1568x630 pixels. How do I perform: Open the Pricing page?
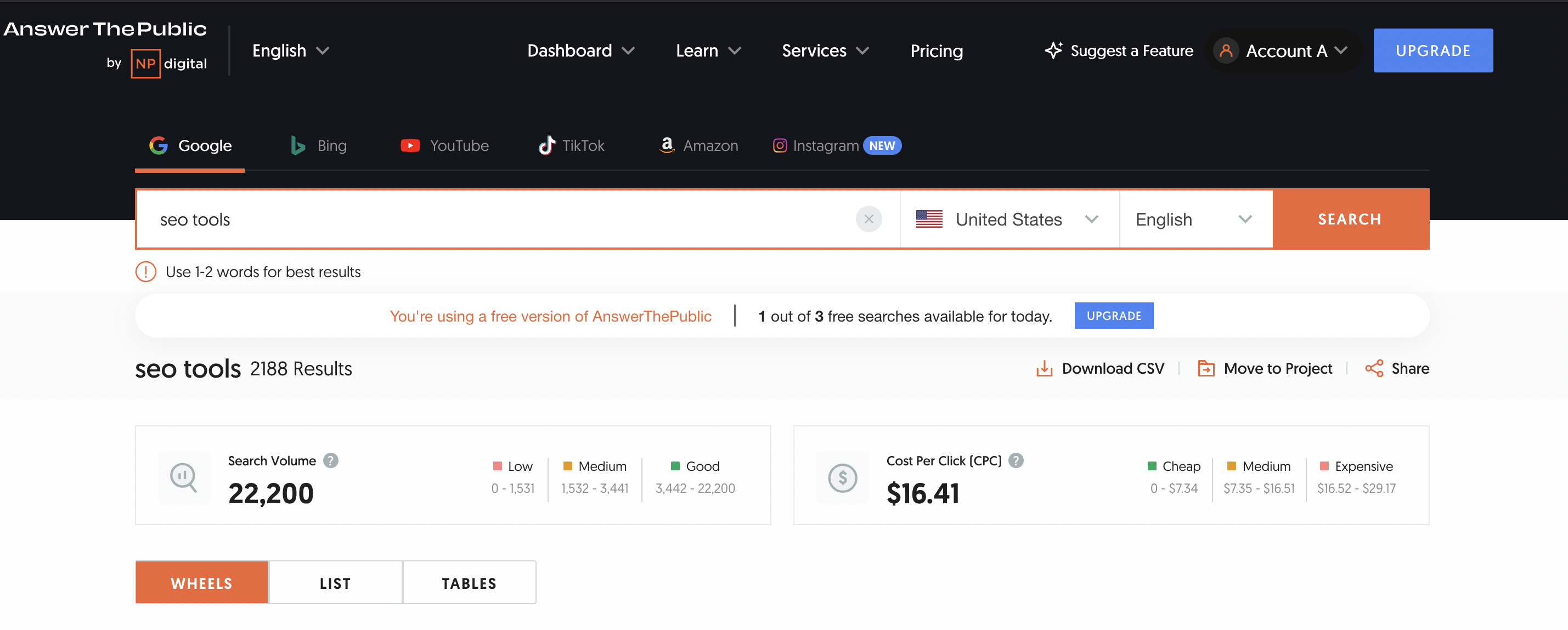coord(936,50)
